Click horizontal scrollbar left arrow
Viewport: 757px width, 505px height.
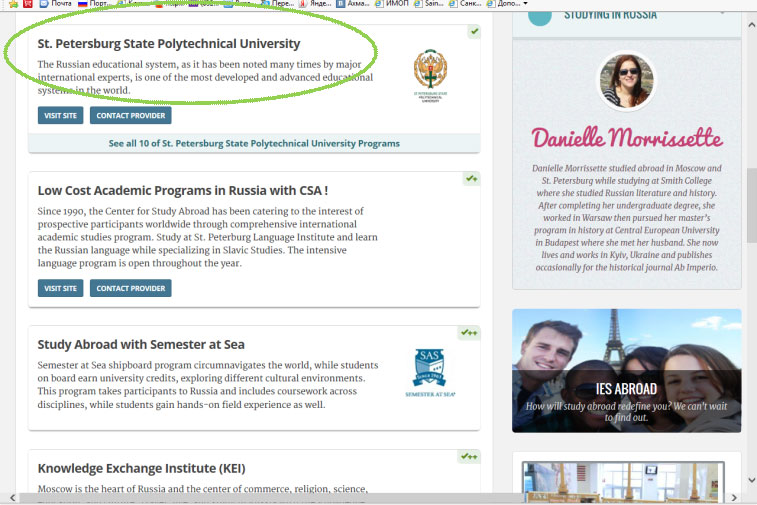pyautogui.click(x=13, y=498)
